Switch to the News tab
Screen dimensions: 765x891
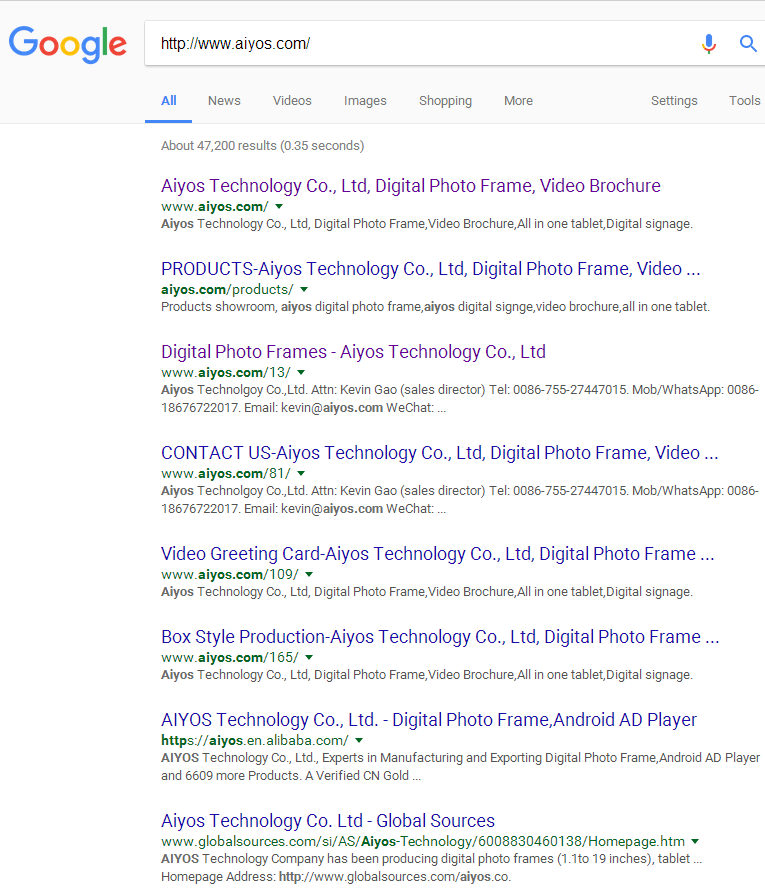[224, 101]
